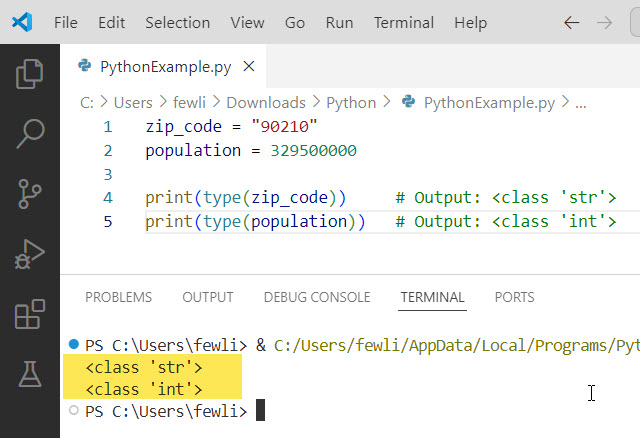
Task: Expand the fewli breadcrumb
Action: 189,102
